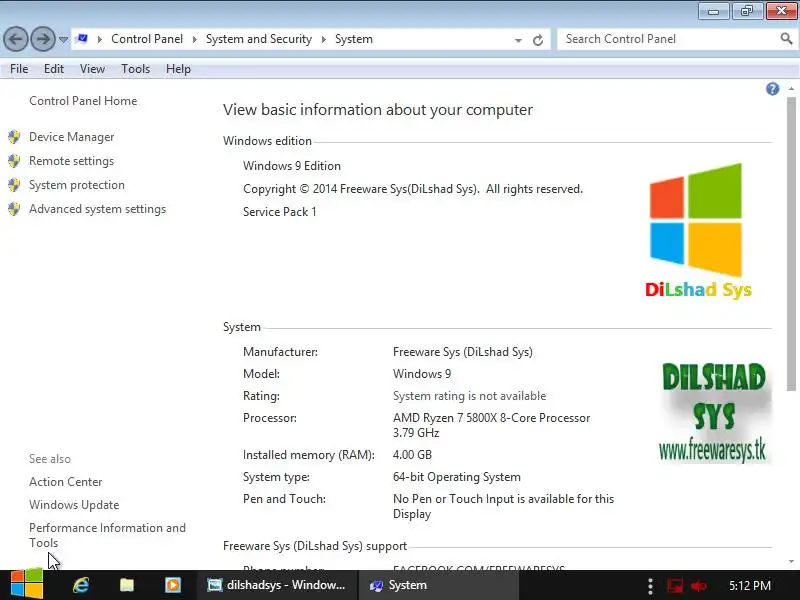This screenshot has height=600, width=800.
Task: Open address bar history dropdown arrow
Action: [518, 40]
